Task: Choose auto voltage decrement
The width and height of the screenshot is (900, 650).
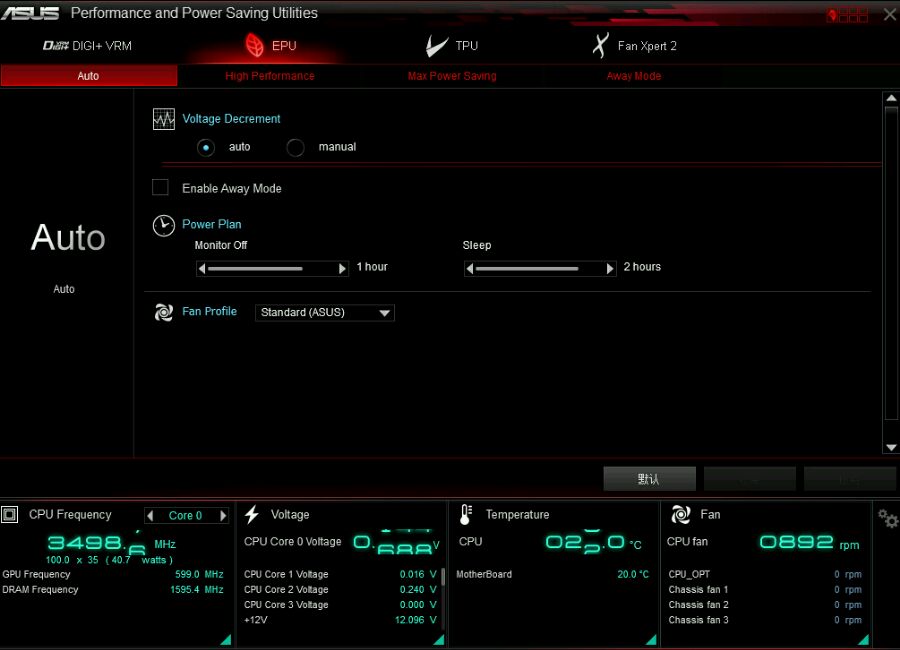Action: 206,148
